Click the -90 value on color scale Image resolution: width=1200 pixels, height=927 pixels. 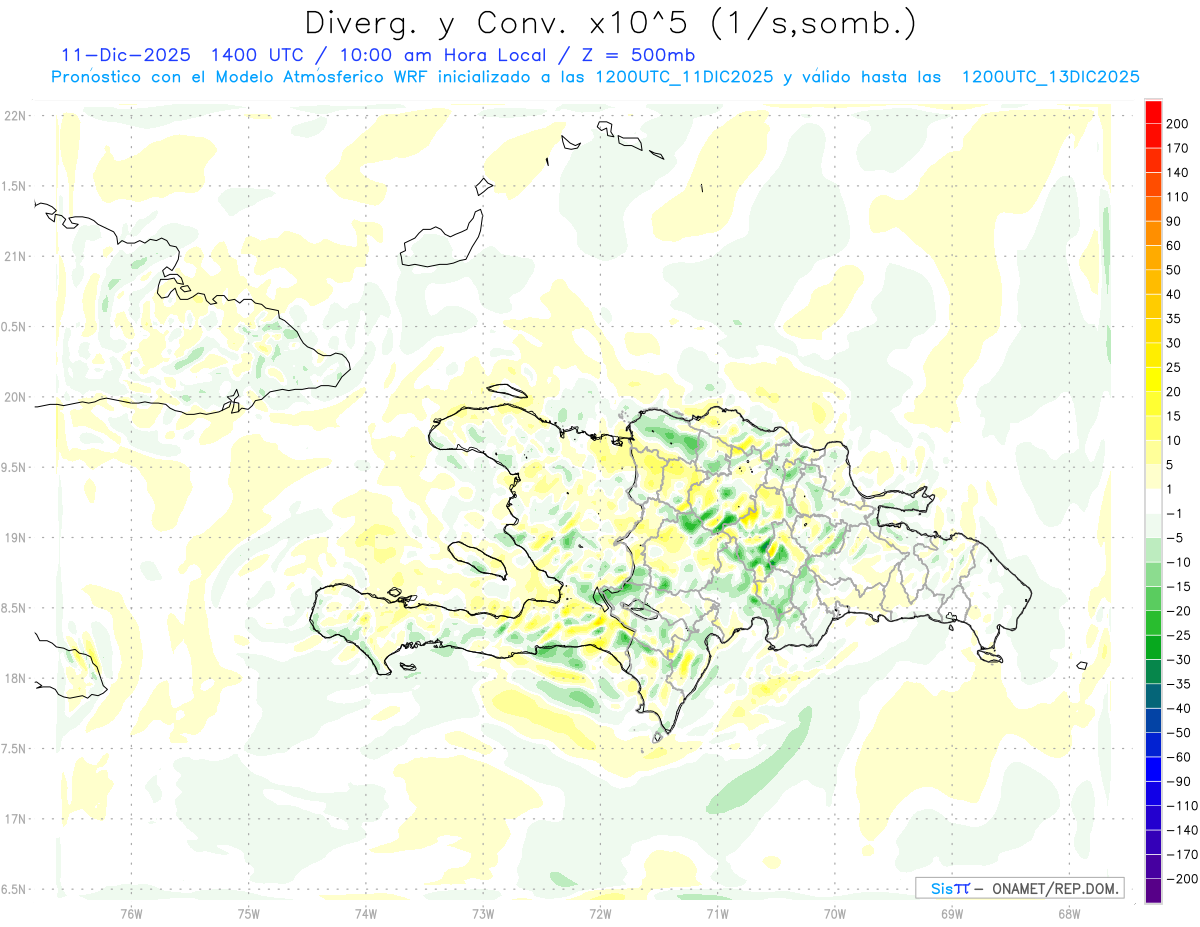click(1178, 781)
